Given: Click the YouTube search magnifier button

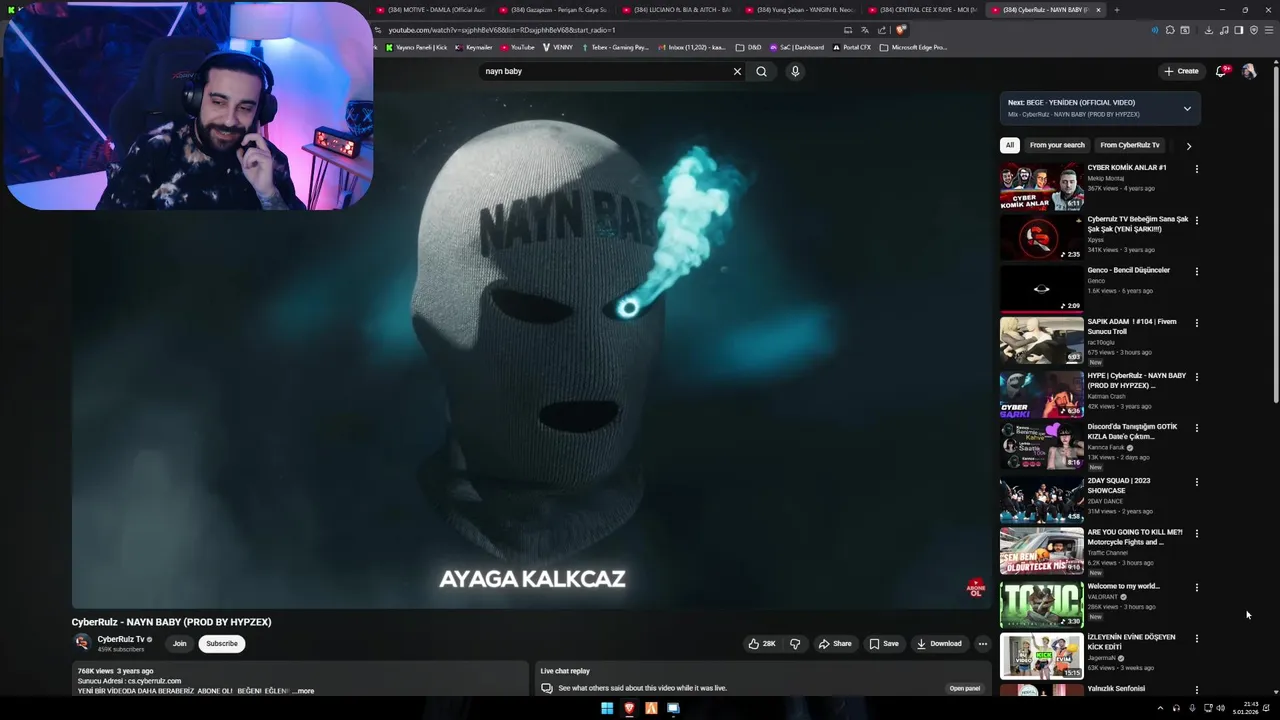Looking at the screenshot, I should click(761, 71).
